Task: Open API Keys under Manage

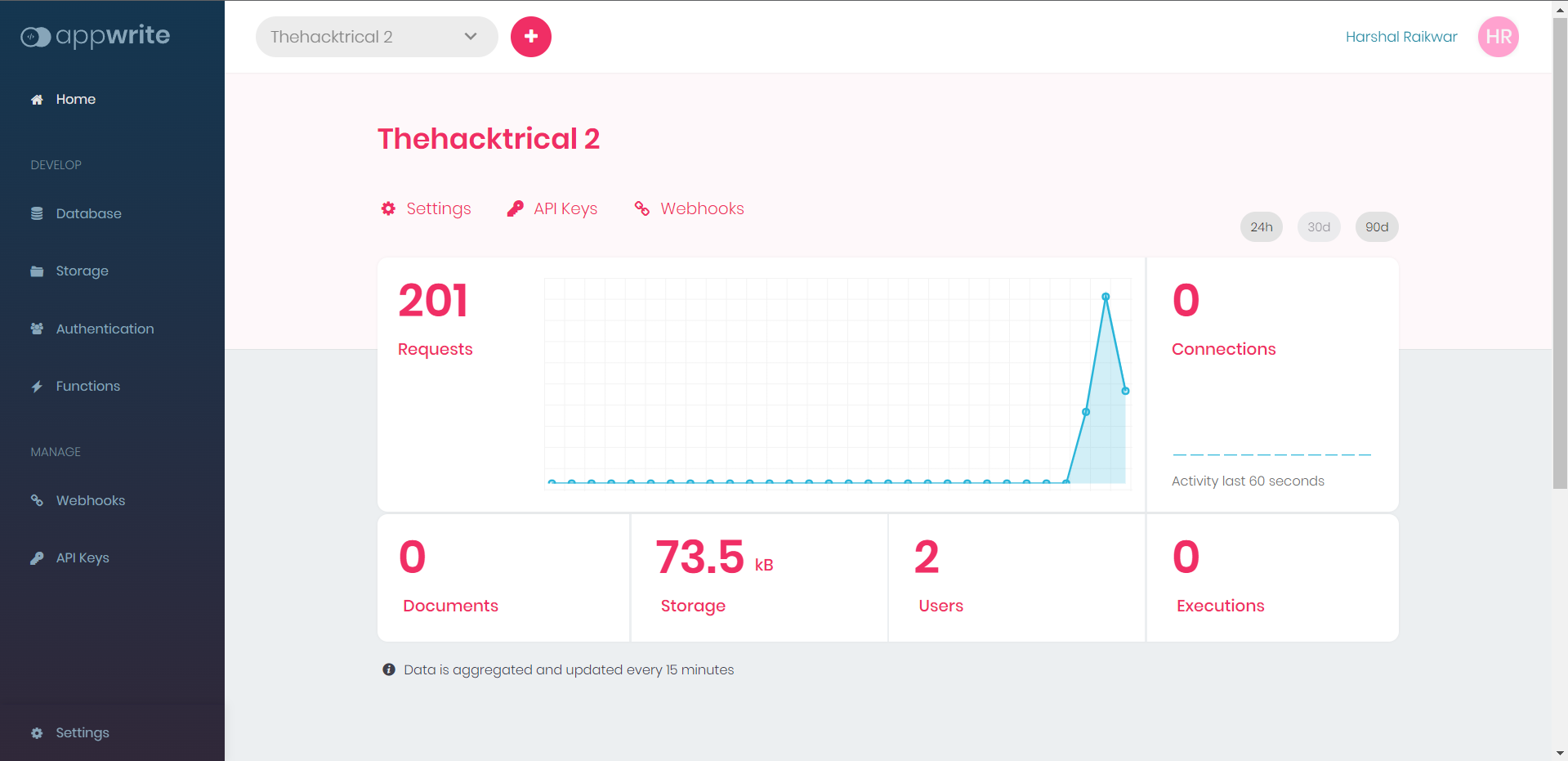Action: pyautogui.click(x=83, y=558)
